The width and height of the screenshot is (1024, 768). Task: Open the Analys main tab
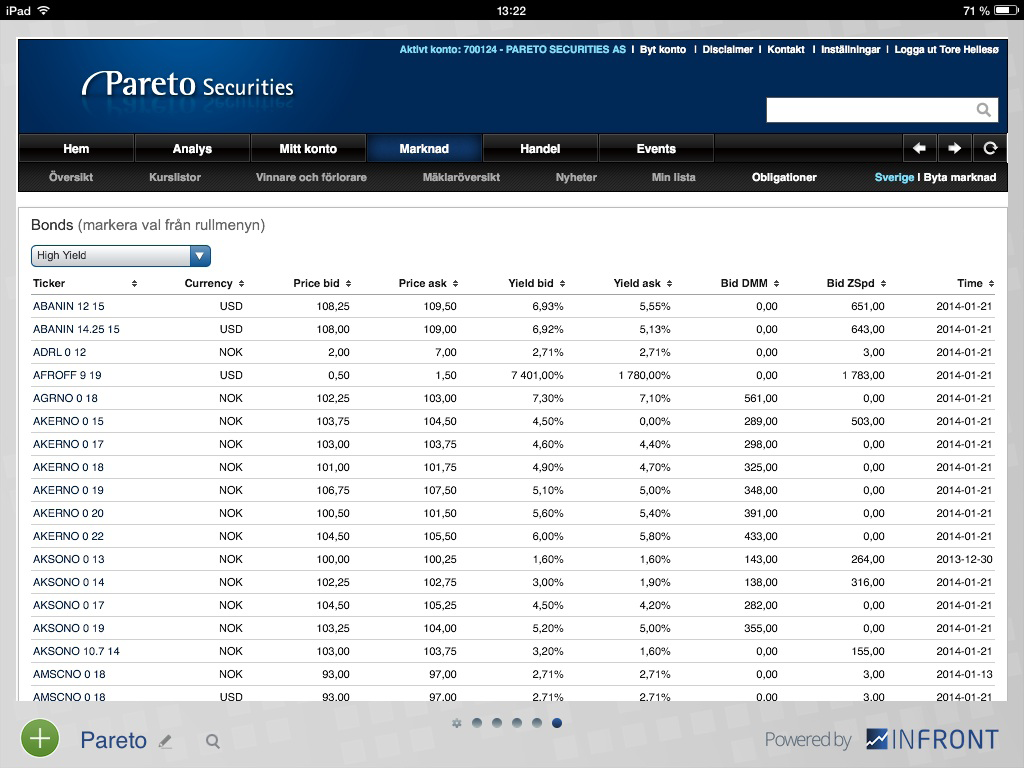click(x=192, y=148)
